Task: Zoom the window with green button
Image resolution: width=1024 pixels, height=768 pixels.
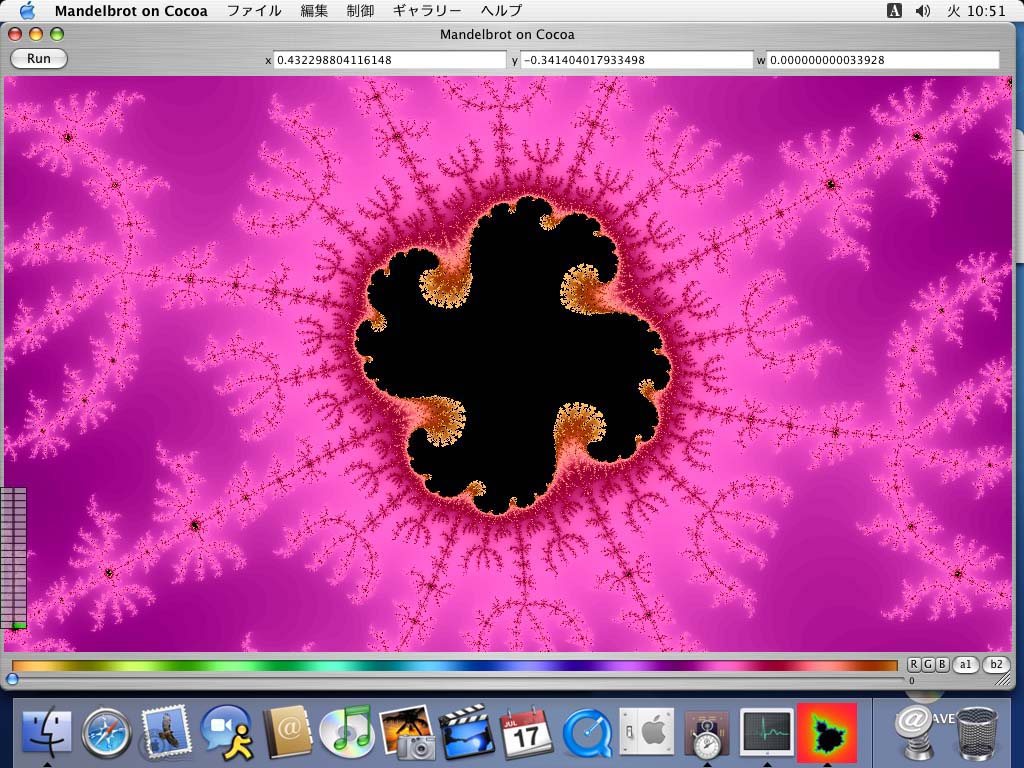Action: click(x=57, y=34)
